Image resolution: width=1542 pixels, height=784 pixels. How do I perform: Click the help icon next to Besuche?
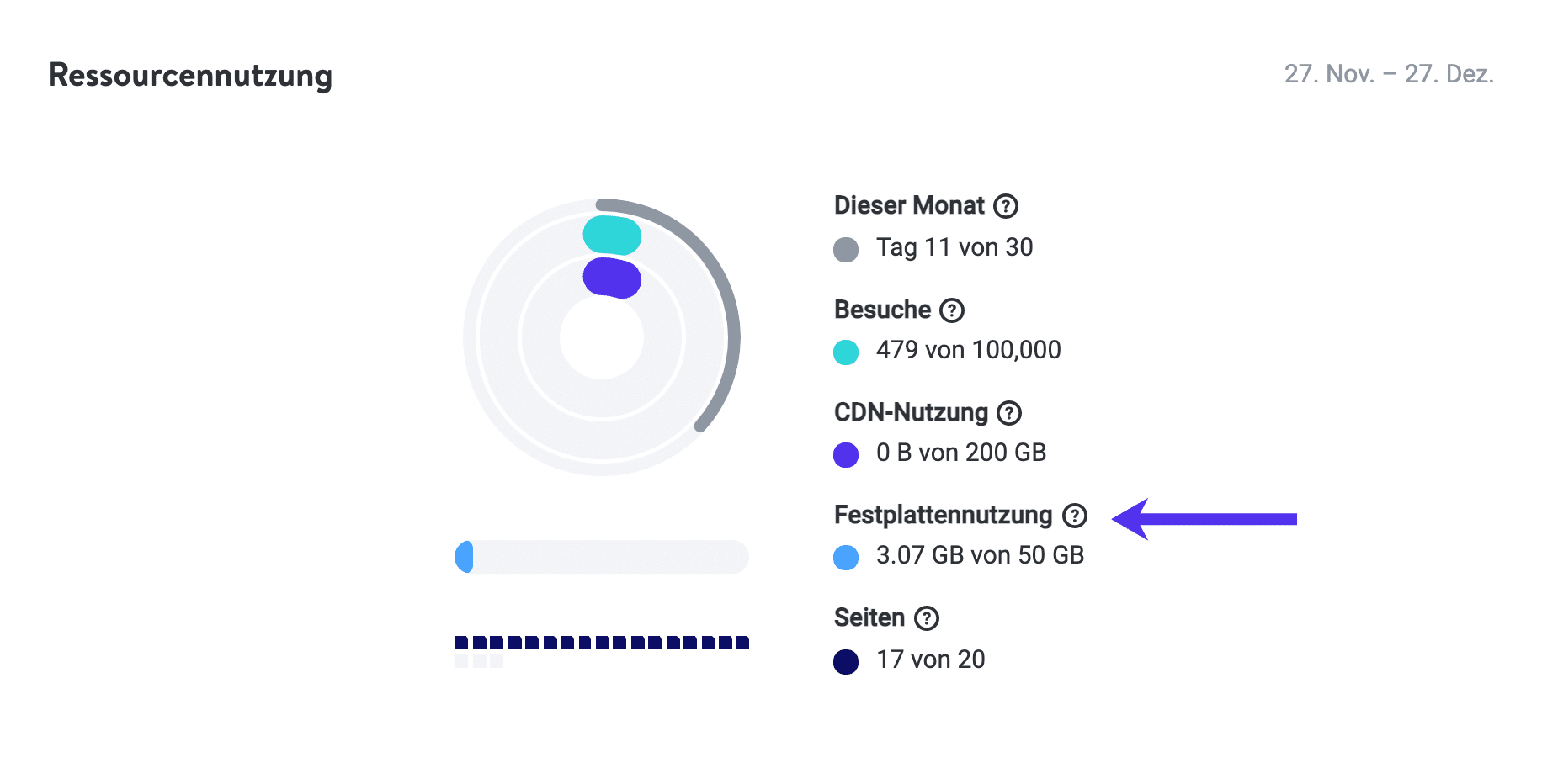pos(952,310)
